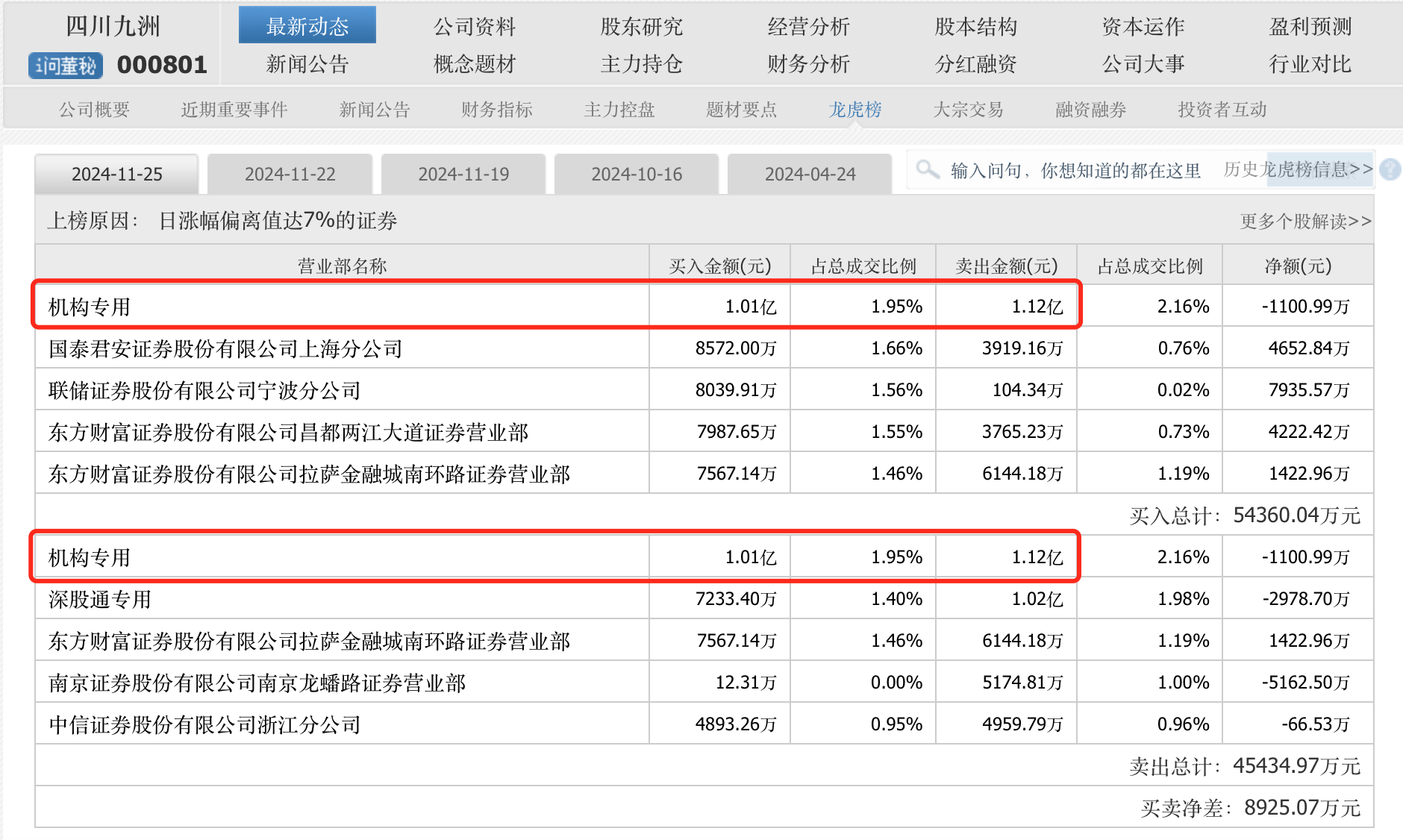The image size is (1403, 840).
Task: Open the 盈利预测 navigation item
Action: pos(1310,26)
